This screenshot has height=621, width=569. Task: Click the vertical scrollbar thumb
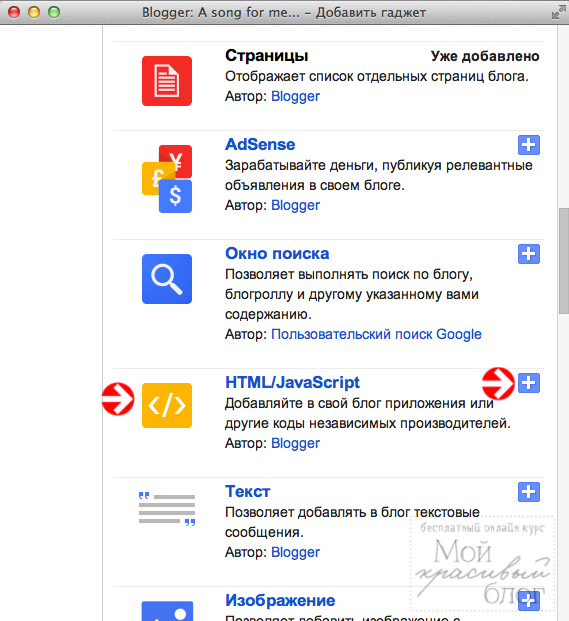(564, 261)
